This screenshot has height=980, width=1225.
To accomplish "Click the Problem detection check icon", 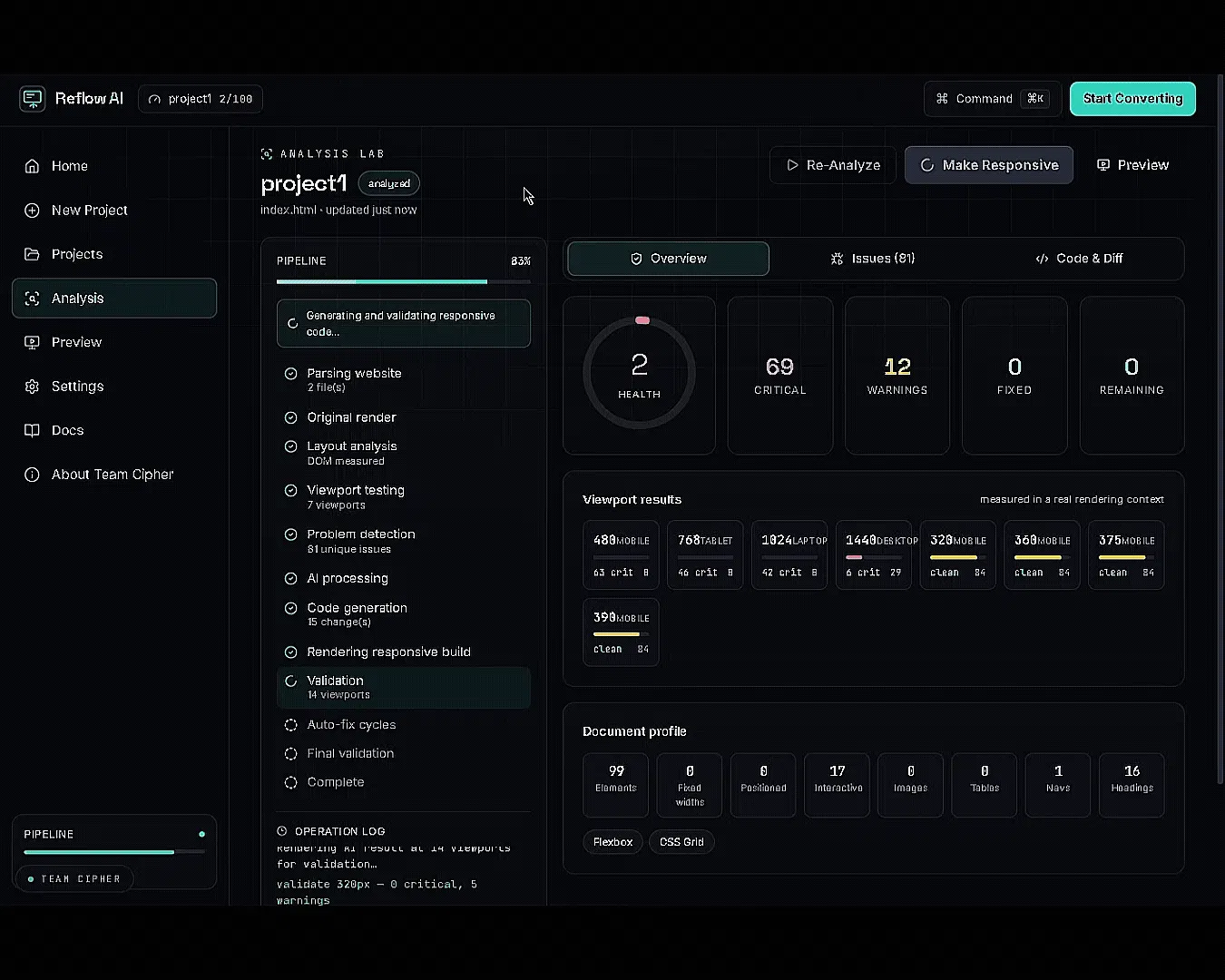I will coord(290,534).
